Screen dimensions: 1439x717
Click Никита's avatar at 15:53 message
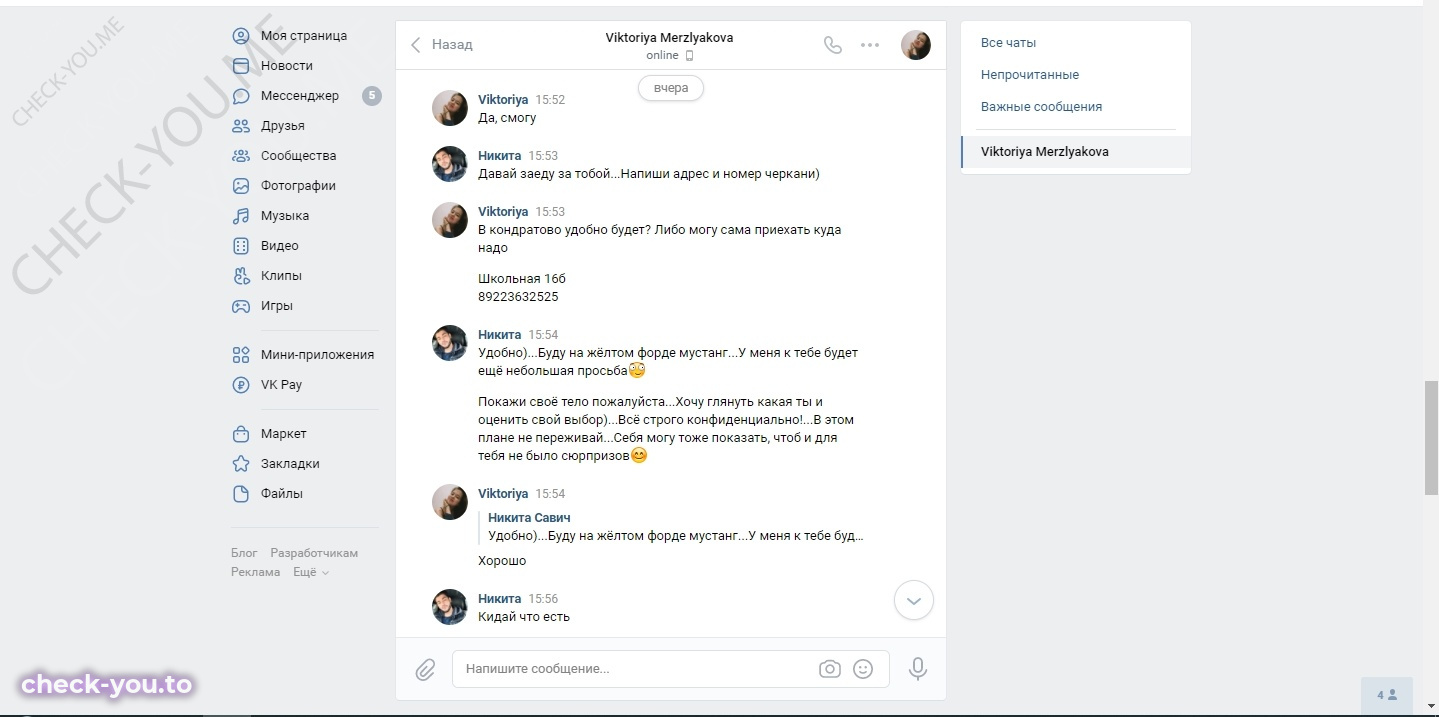tap(450, 164)
